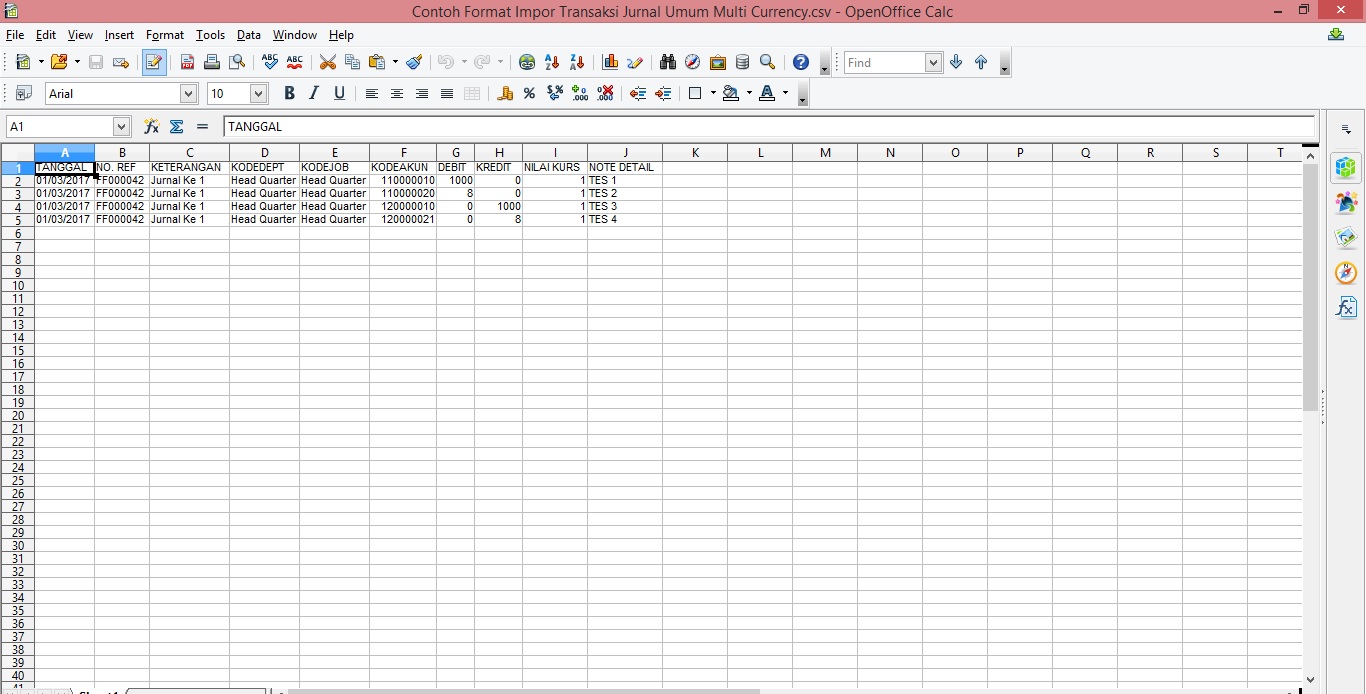Image resolution: width=1366 pixels, height=694 pixels.
Task: Open the Tools menu
Action: click(210, 35)
